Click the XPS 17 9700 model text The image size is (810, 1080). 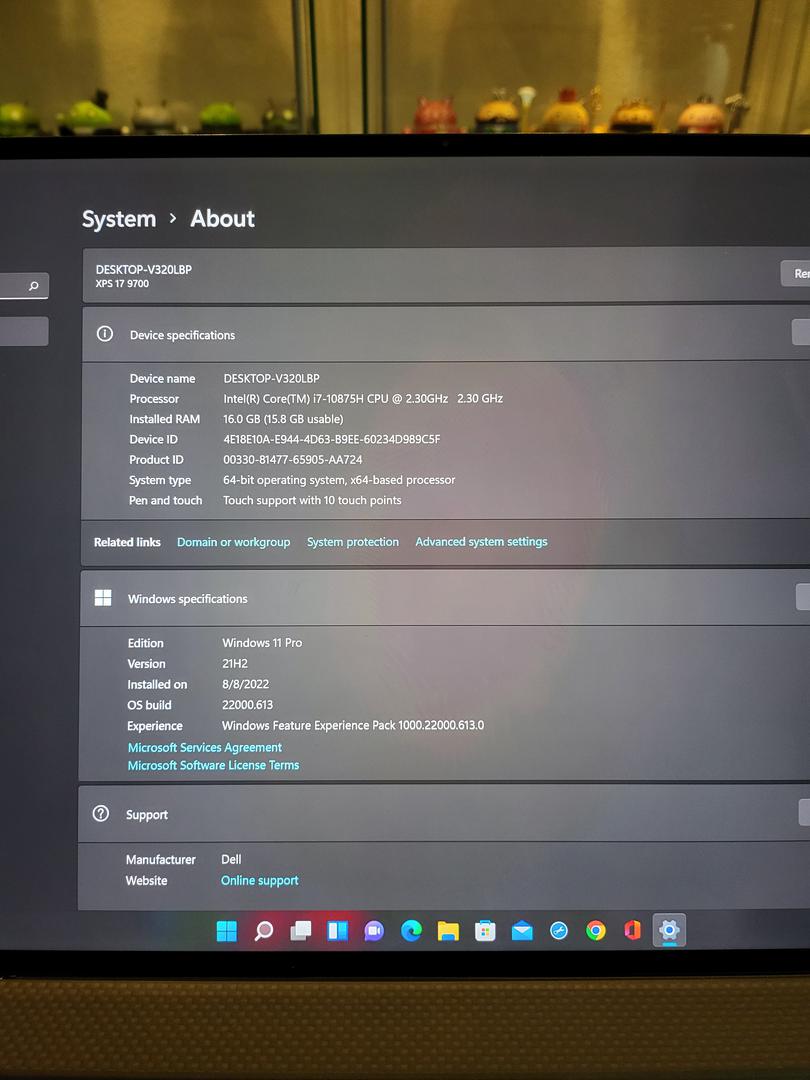click(x=122, y=284)
